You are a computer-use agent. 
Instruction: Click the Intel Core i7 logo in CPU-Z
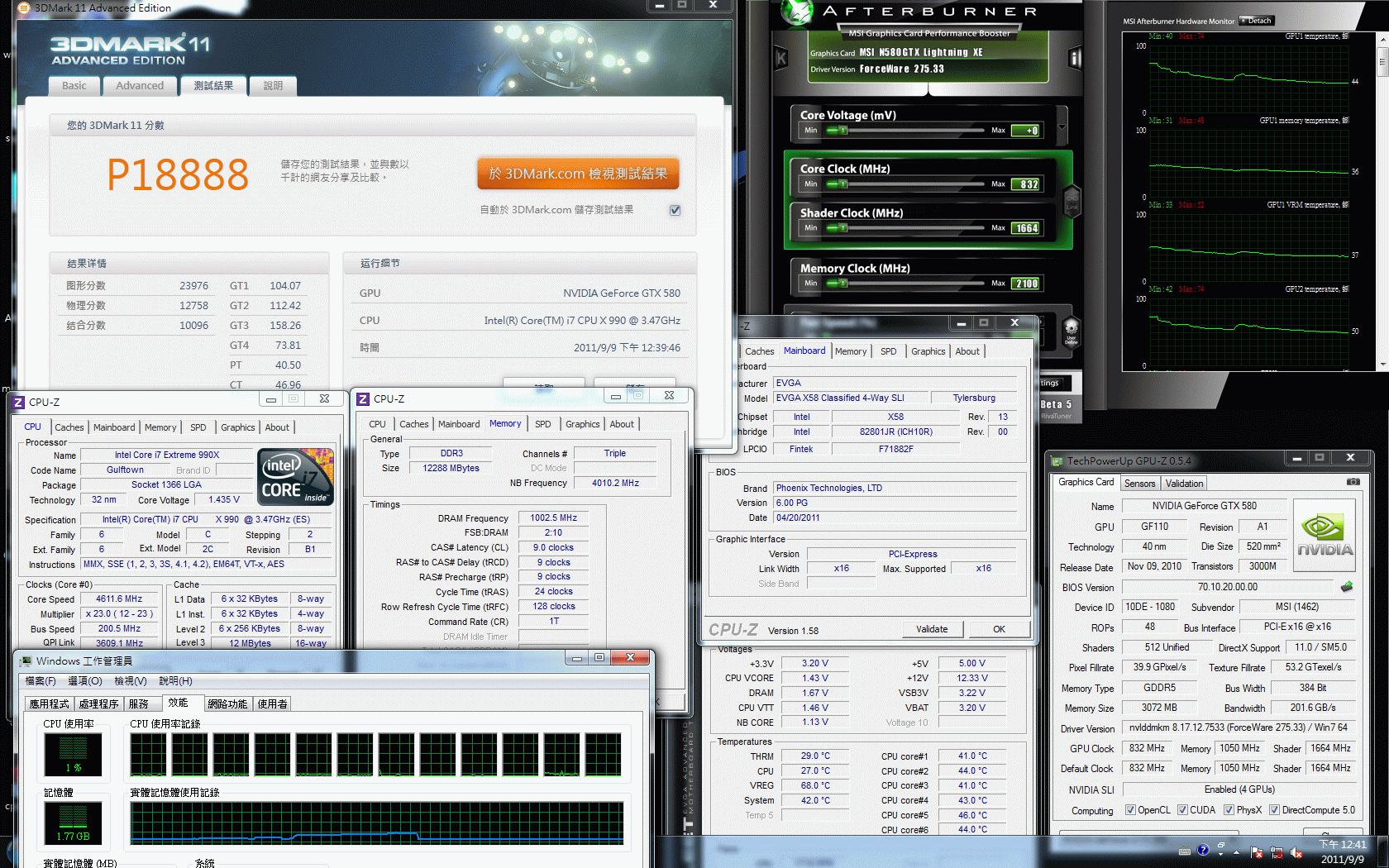coord(295,477)
